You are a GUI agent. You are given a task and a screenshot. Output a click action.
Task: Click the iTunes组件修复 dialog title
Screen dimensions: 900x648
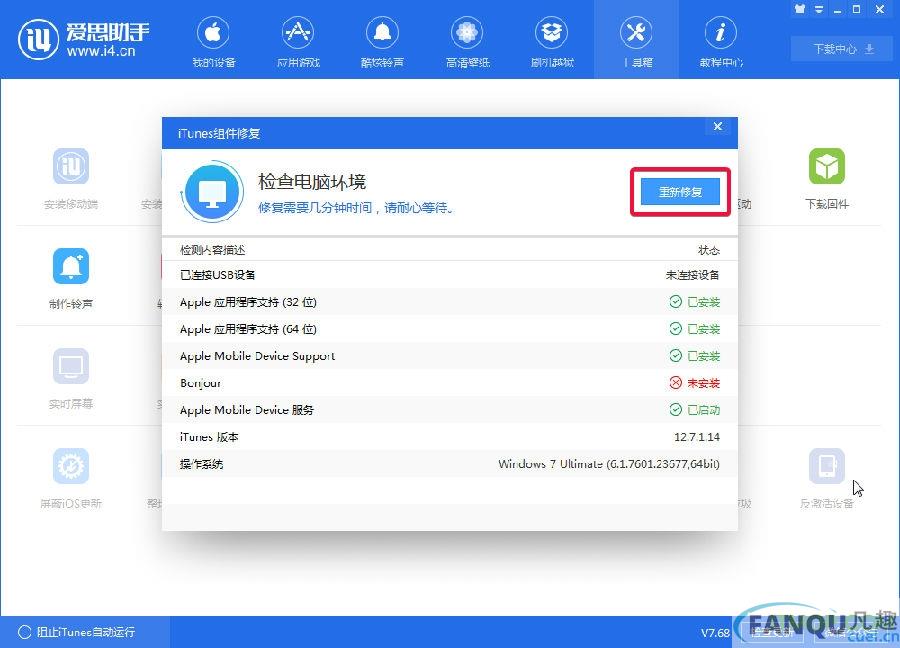point(219,134)
